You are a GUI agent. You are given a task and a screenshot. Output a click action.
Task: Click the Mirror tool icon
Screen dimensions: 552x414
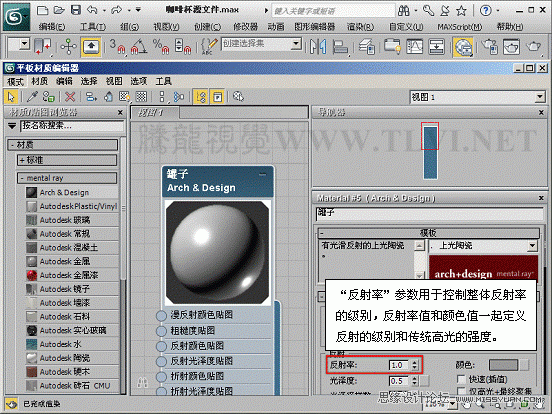tap(318, 46)
